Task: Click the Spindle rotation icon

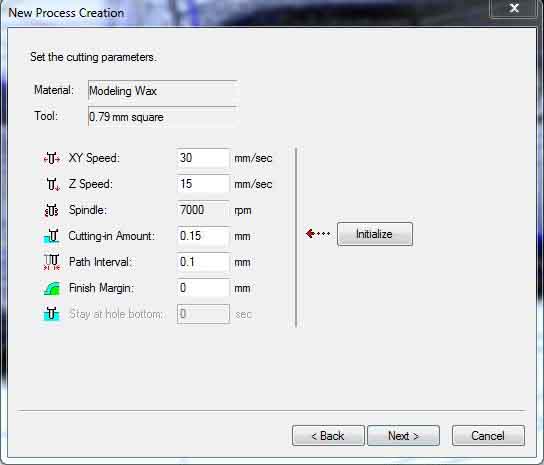Action: [52, 210]
